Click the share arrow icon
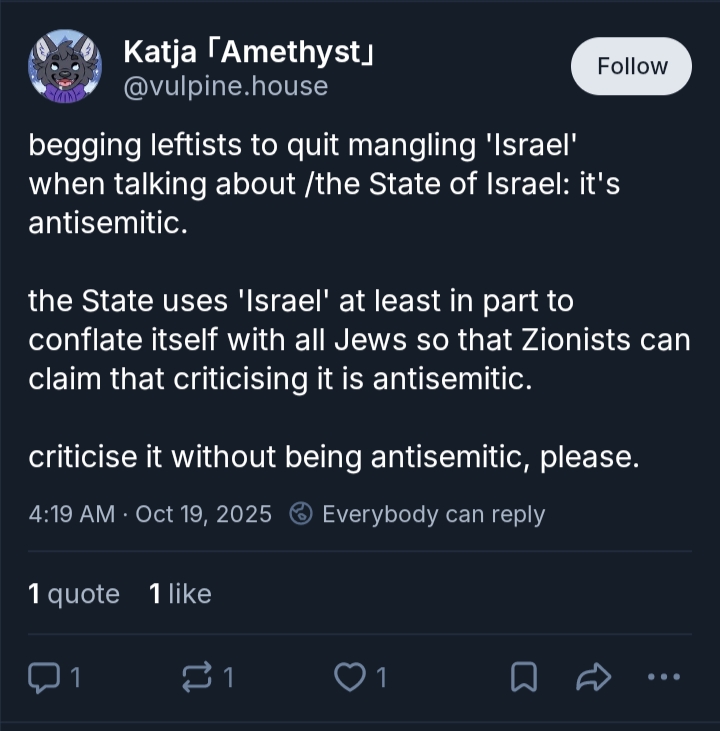Screen dimensions: 720x731 593,679
